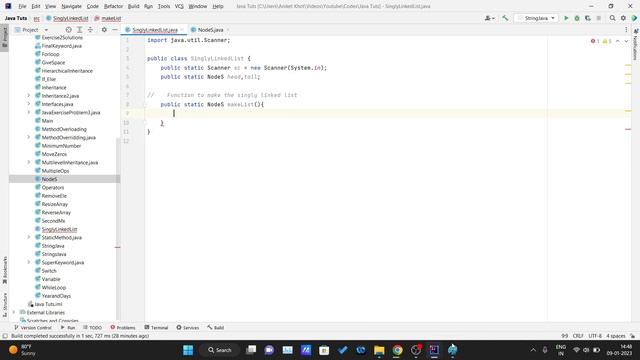Open Search Everywhere magnifier icon
This screenshot has width=640, height=360.
coord(612,18)
